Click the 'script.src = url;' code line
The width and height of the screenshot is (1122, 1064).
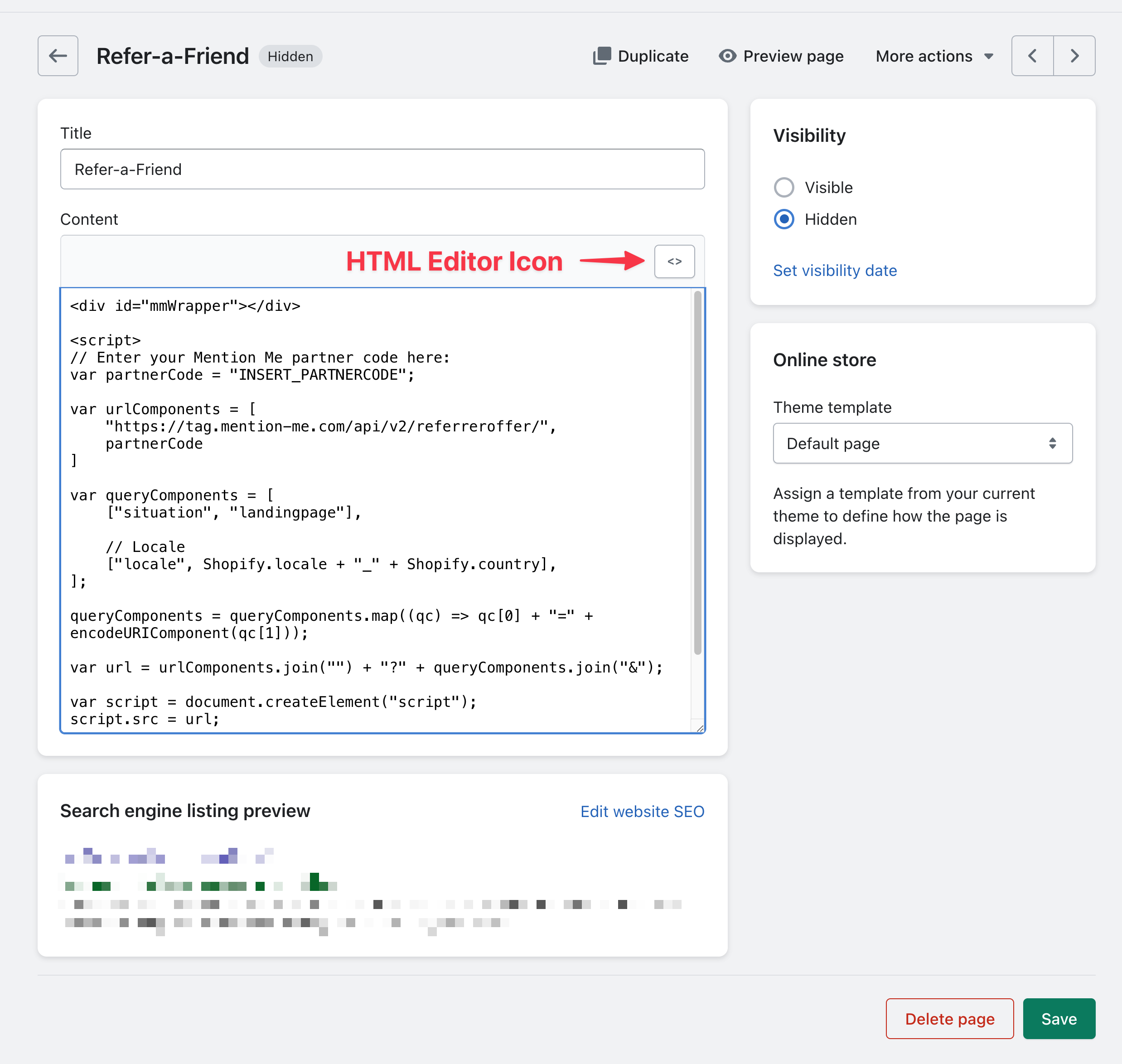point(145,719)
